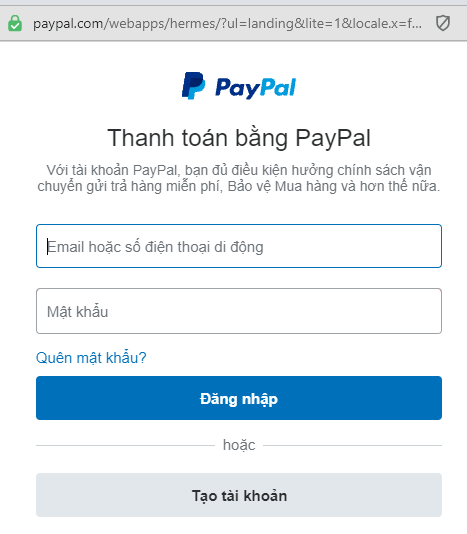
Task: Click the divider line left of "hoặc"
Action: click(125, 445)
